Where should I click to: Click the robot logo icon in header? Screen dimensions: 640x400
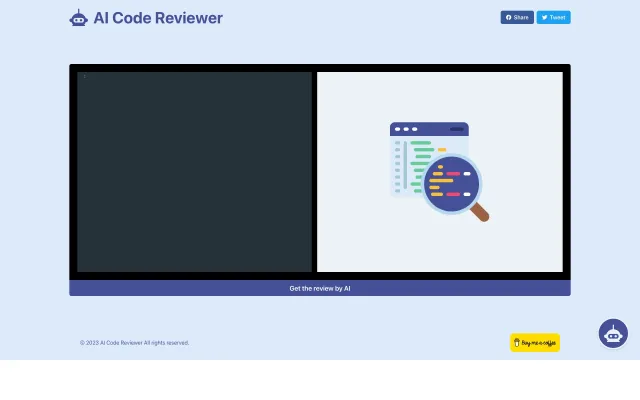[x=78, y=18]
